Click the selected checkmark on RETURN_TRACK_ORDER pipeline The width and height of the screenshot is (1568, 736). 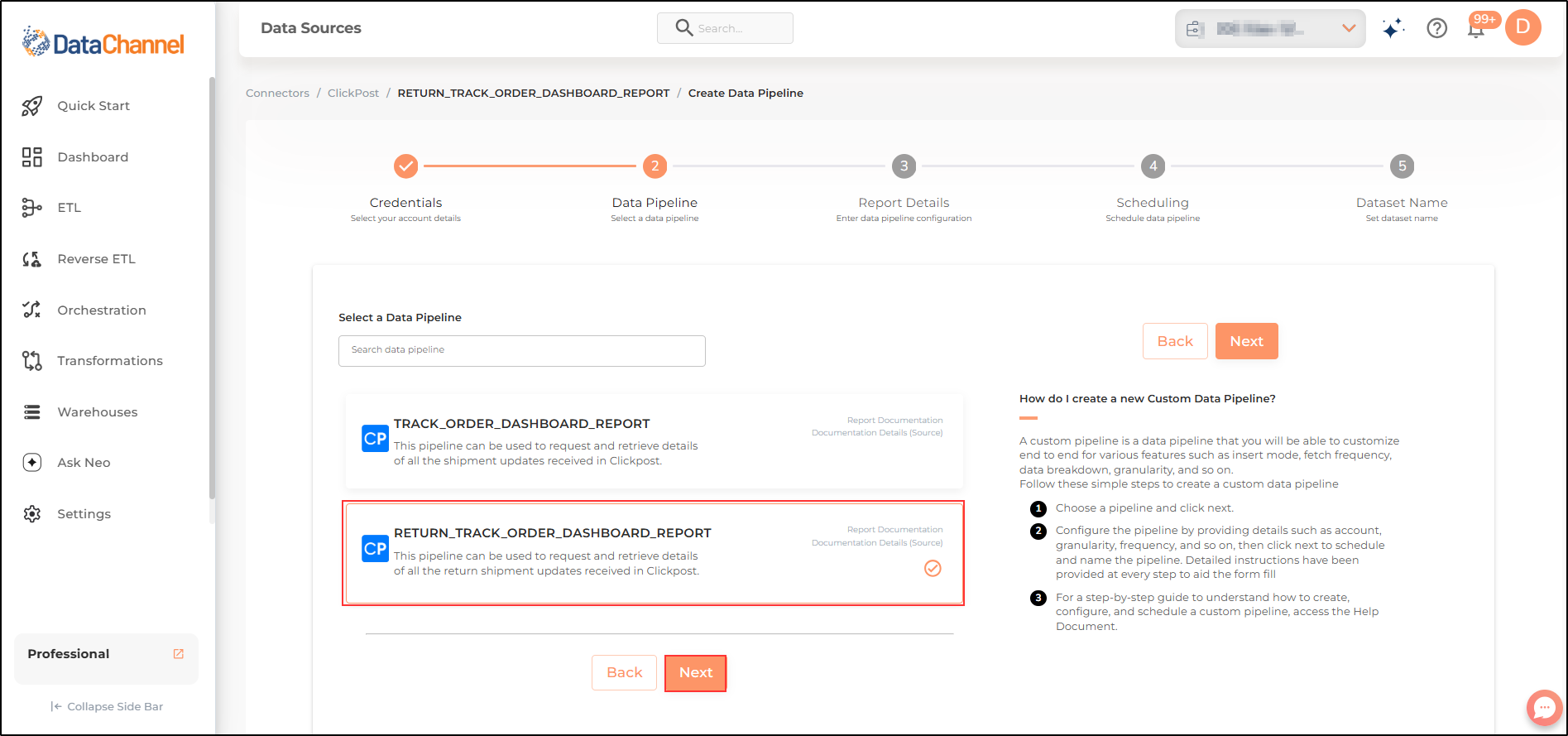coord(933,568)
